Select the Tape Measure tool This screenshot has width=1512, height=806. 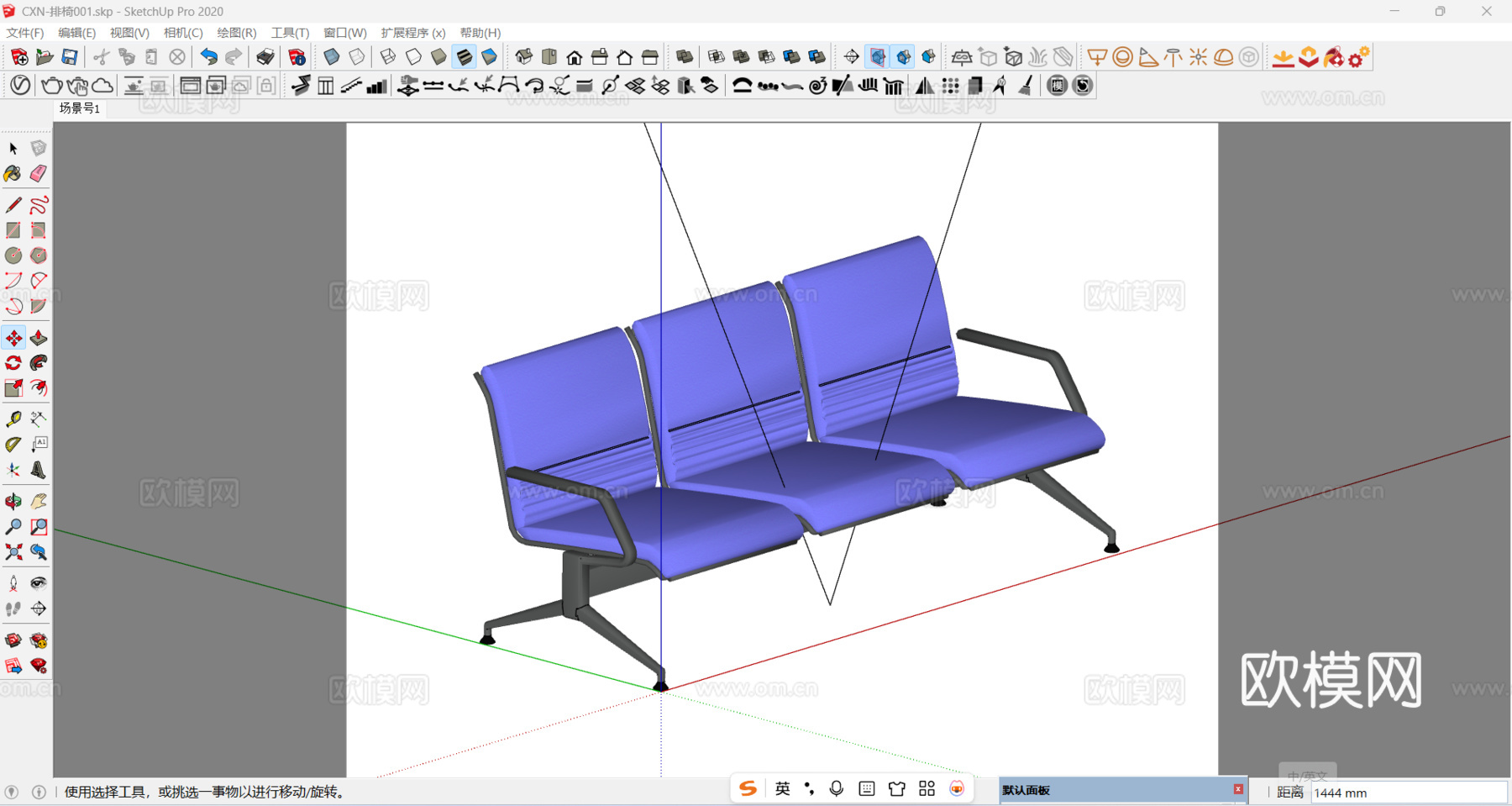13,419
